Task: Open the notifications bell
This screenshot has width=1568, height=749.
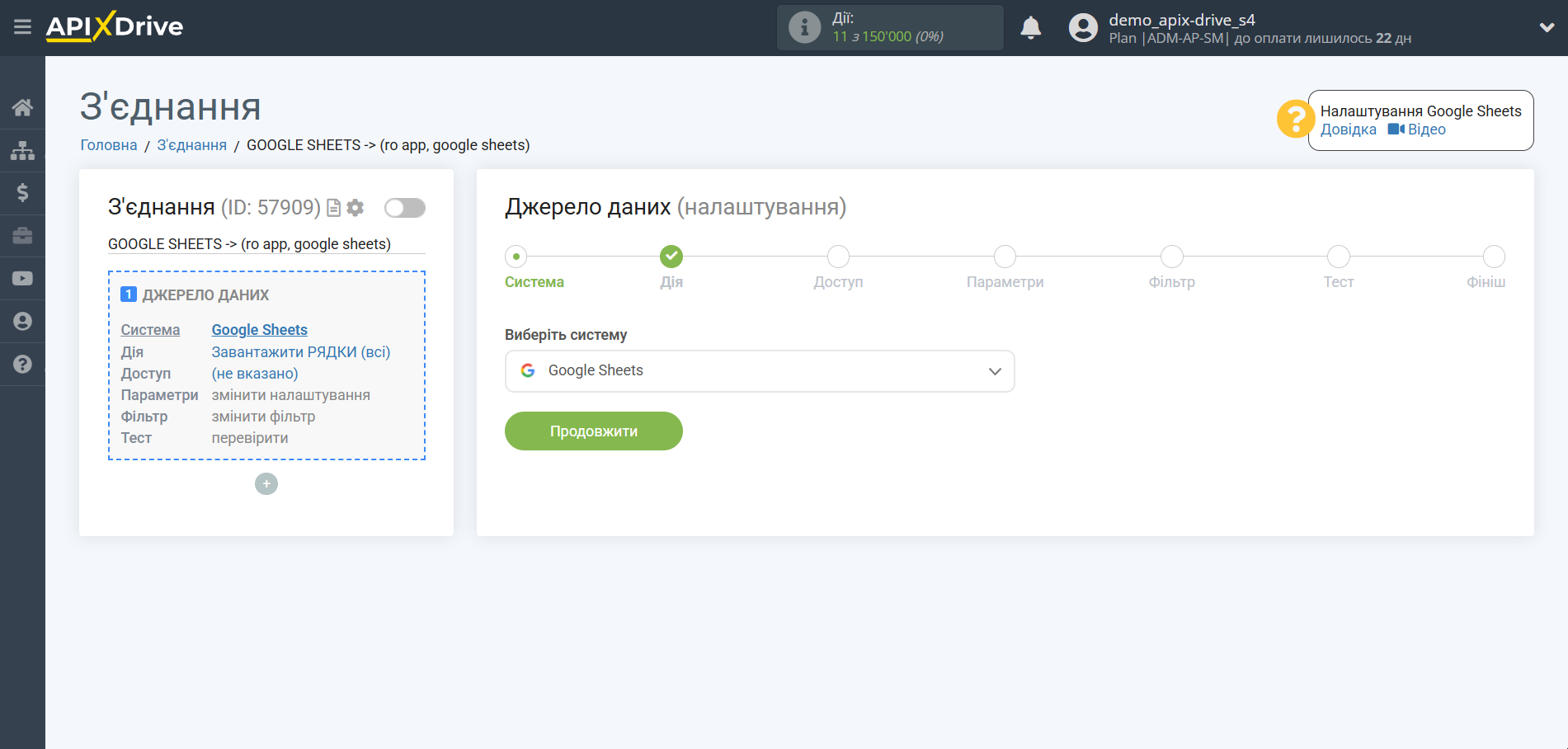Action: [x=1030, y=27]
